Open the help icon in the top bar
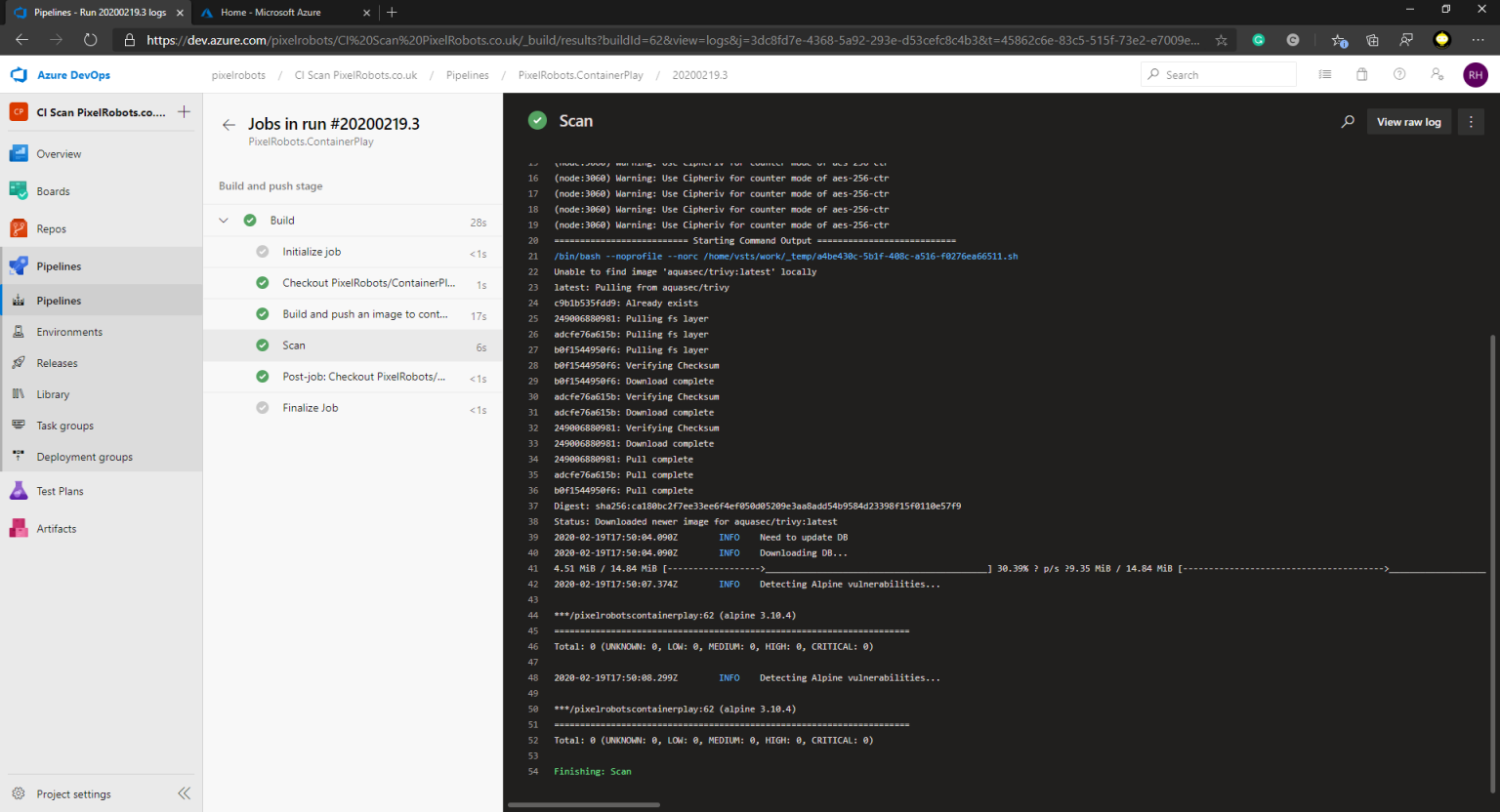Viewport: 1500px width, 812px height. click(1398, 74)
